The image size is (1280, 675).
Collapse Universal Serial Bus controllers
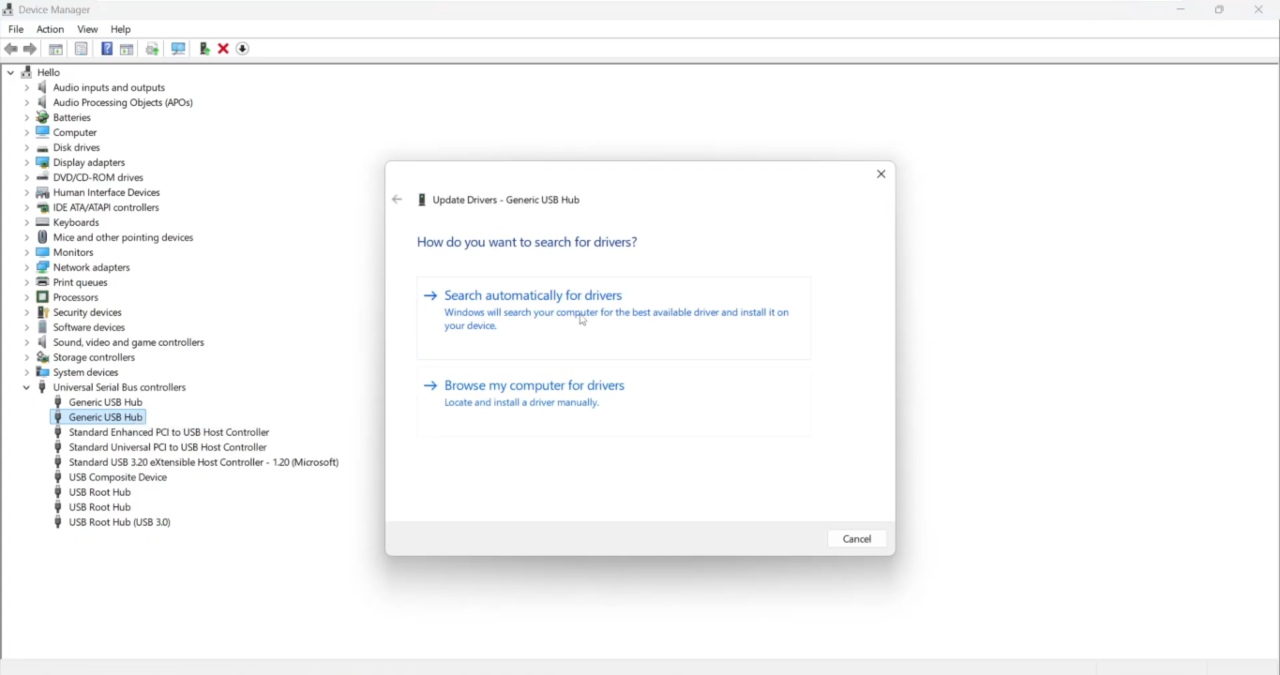tap(26, 387)
